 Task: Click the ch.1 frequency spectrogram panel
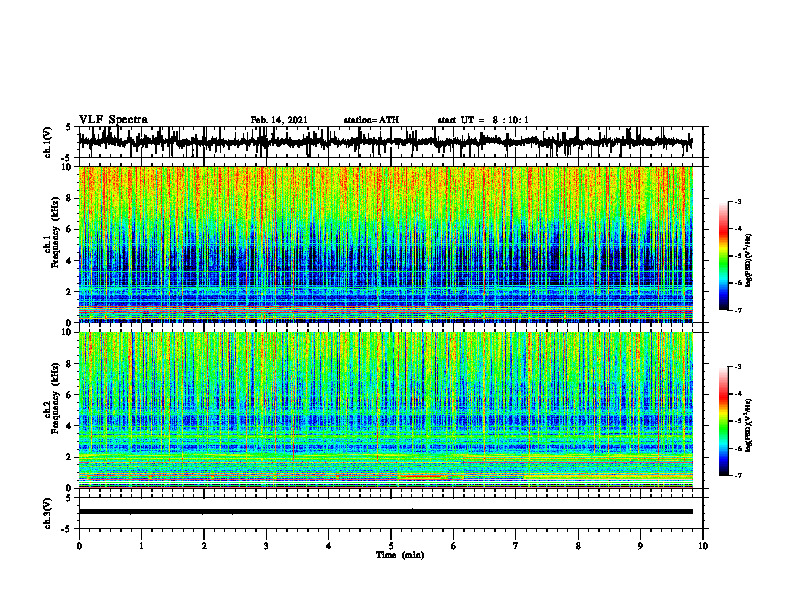pos(385,244)
